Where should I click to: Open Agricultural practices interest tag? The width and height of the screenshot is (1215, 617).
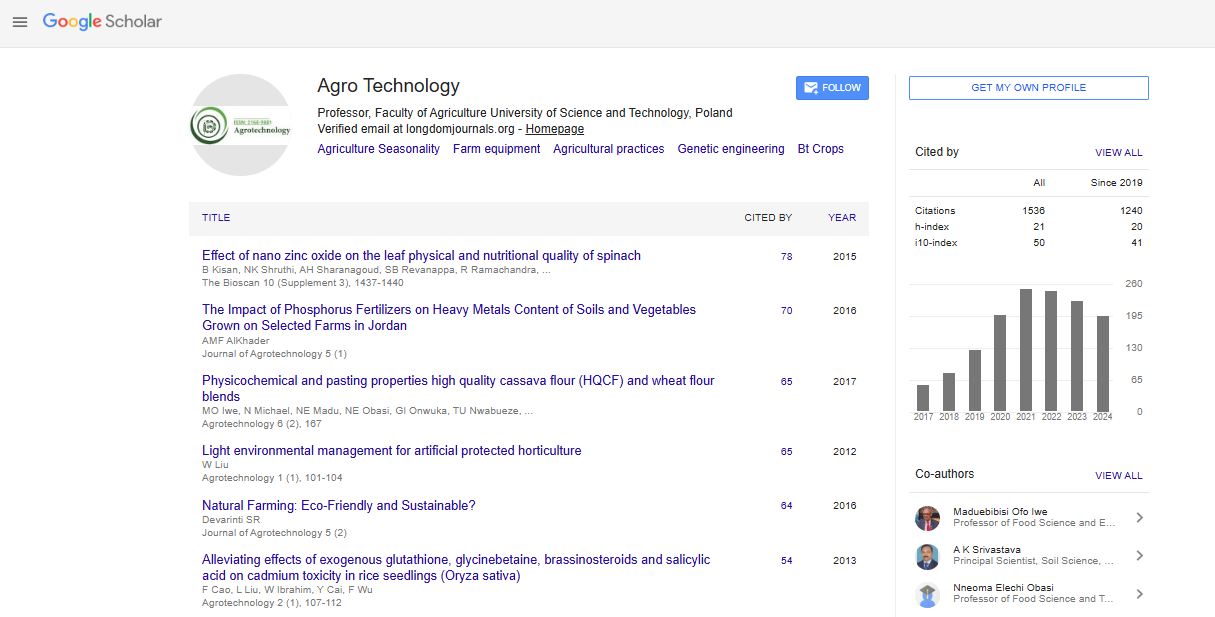tap(609, 149)
